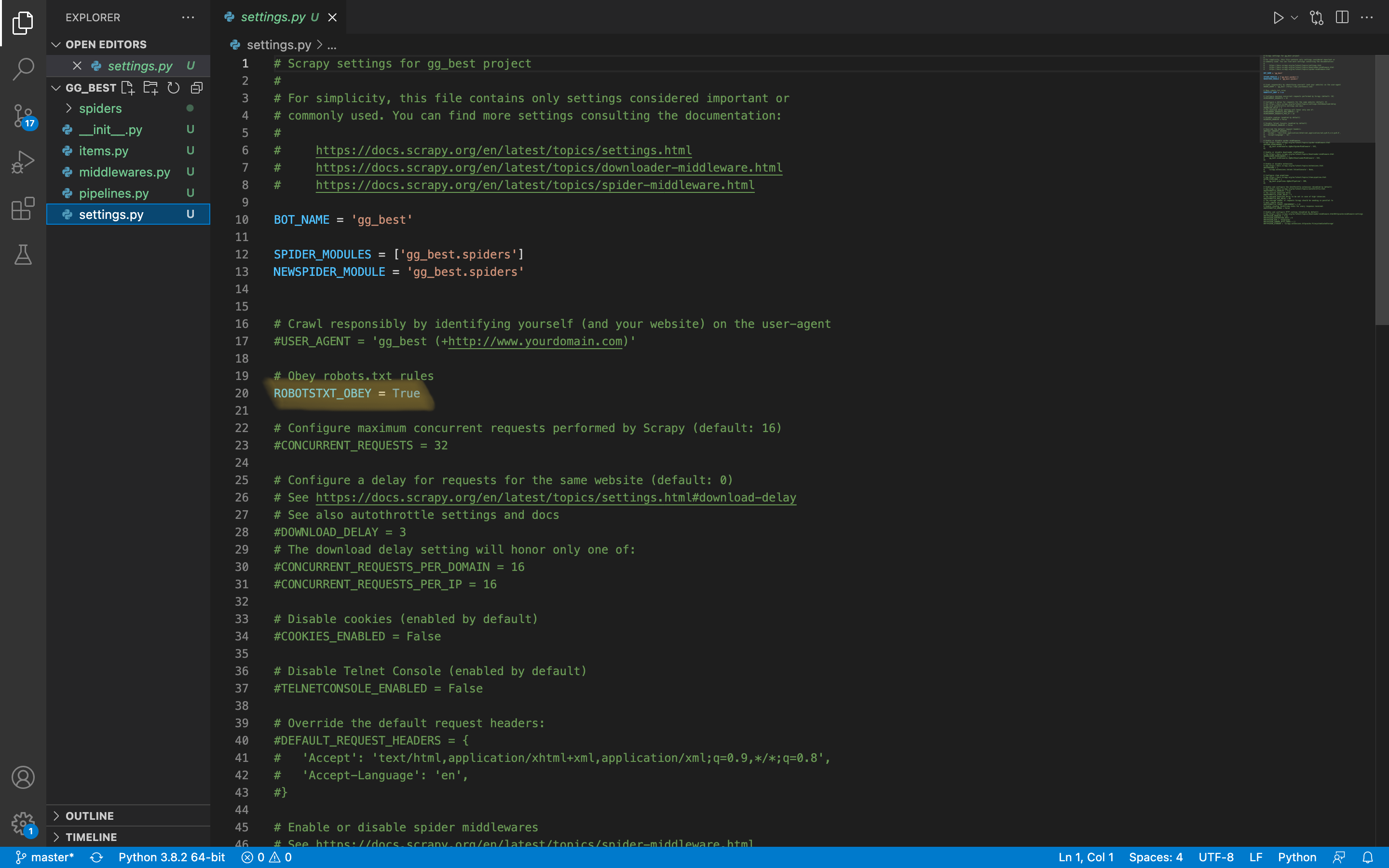Click #COOKIES_ENABLED = False on line 34
This screenshot has width=1389, height=868.
point(357,637)
